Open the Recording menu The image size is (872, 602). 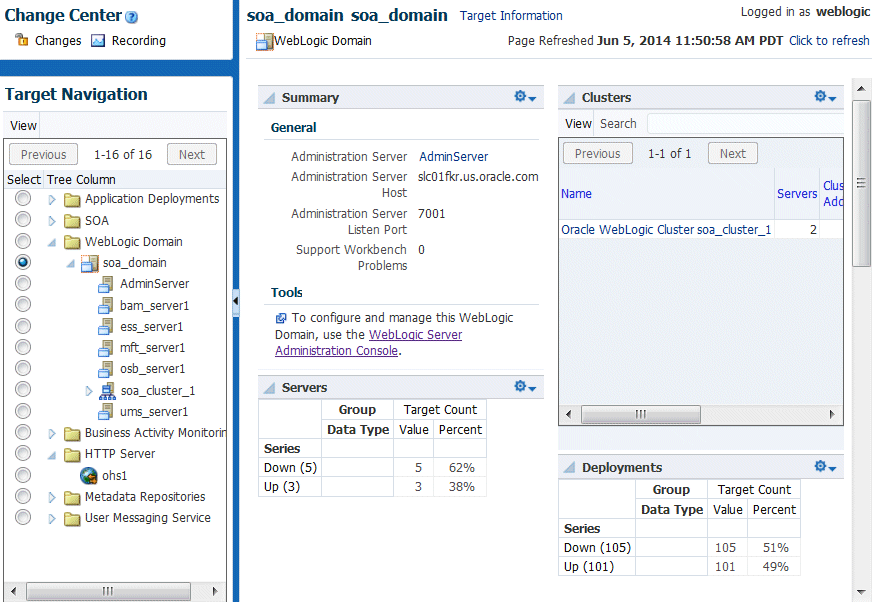(138, 41)
